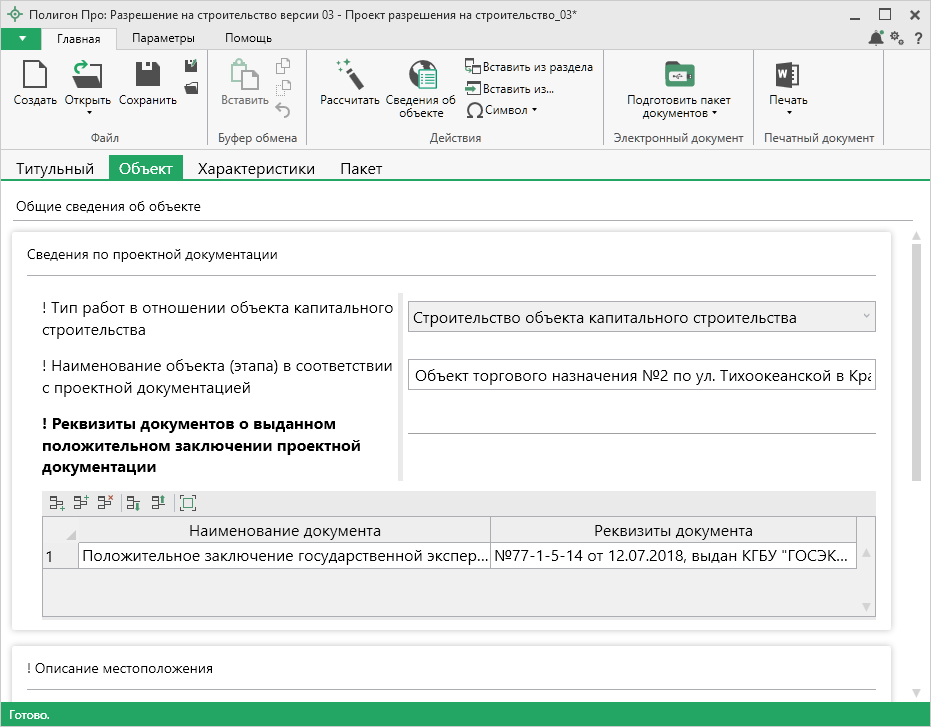Screen dimensions: 931x727
Task: Click the Создать new document icon
Action: coord(35,76)
